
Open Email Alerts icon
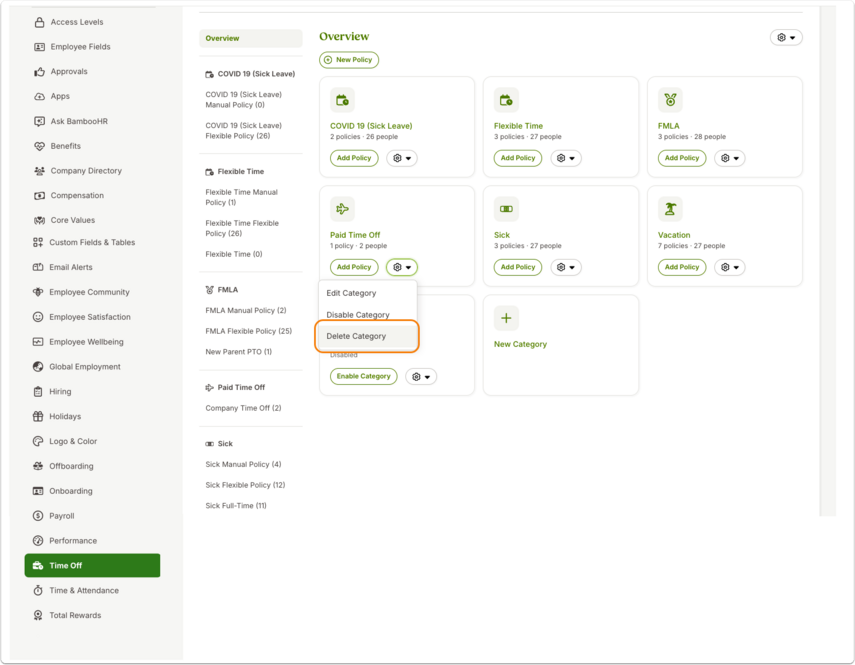point(38,267)
